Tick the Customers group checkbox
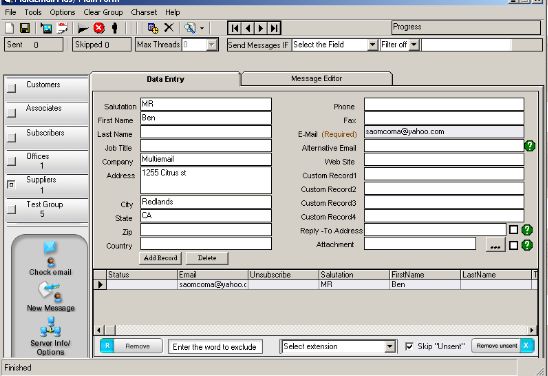The width and height of the screenshot is (548, 376). [12, 88]
